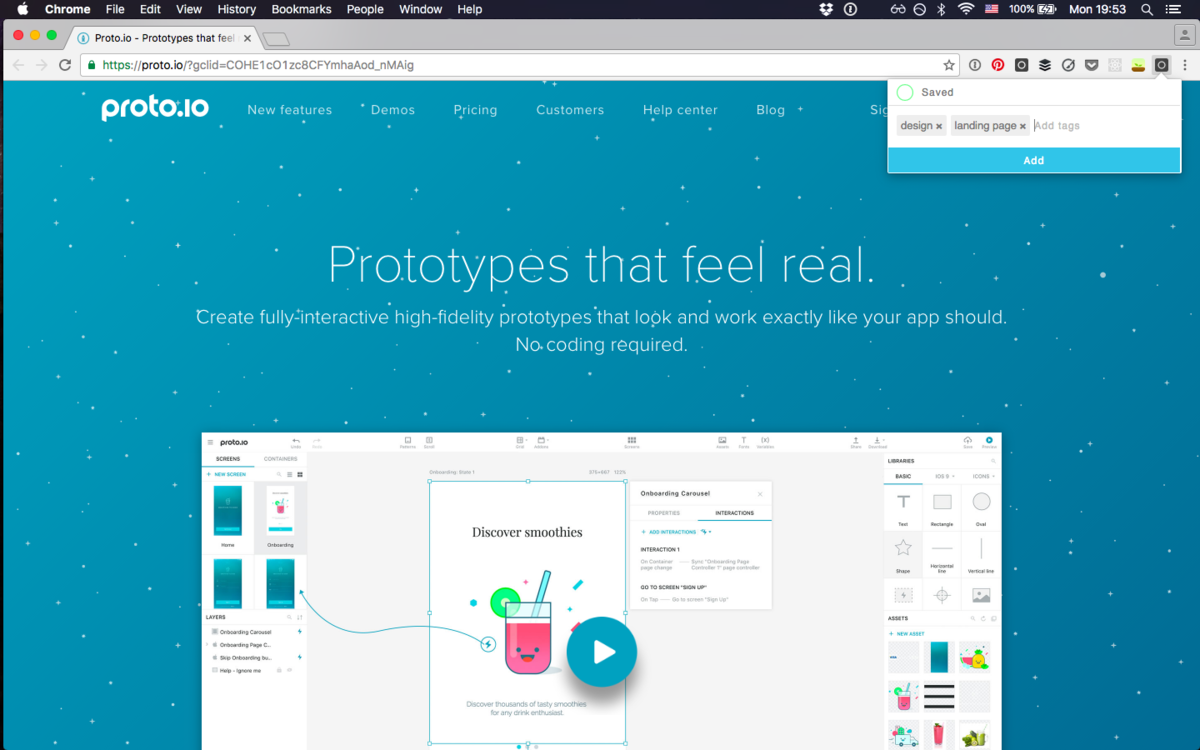The height and width of the screenshot is (750, 1200).
Task: Click the highlighted active dark extension icon
Action: (x=1161, y=65)
